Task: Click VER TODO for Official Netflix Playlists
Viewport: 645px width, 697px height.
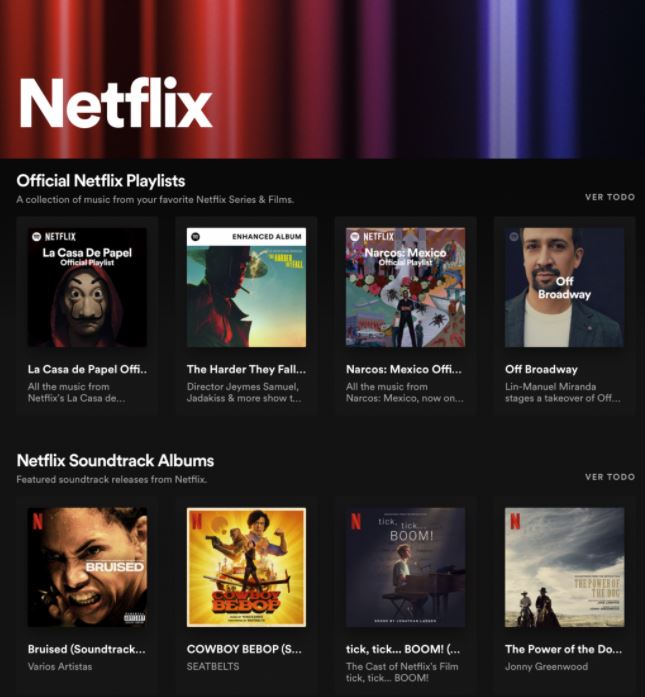Action: pos(610,197)
